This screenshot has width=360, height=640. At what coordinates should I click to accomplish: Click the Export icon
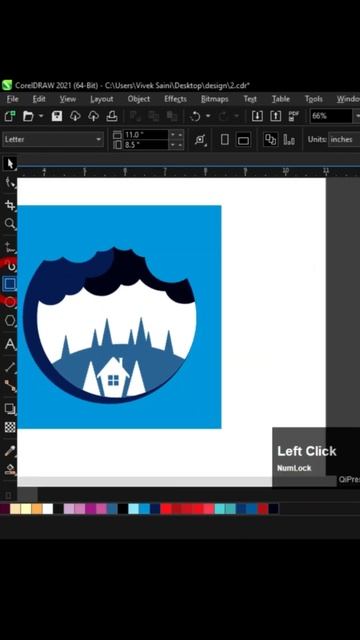[x=276, y=116]
